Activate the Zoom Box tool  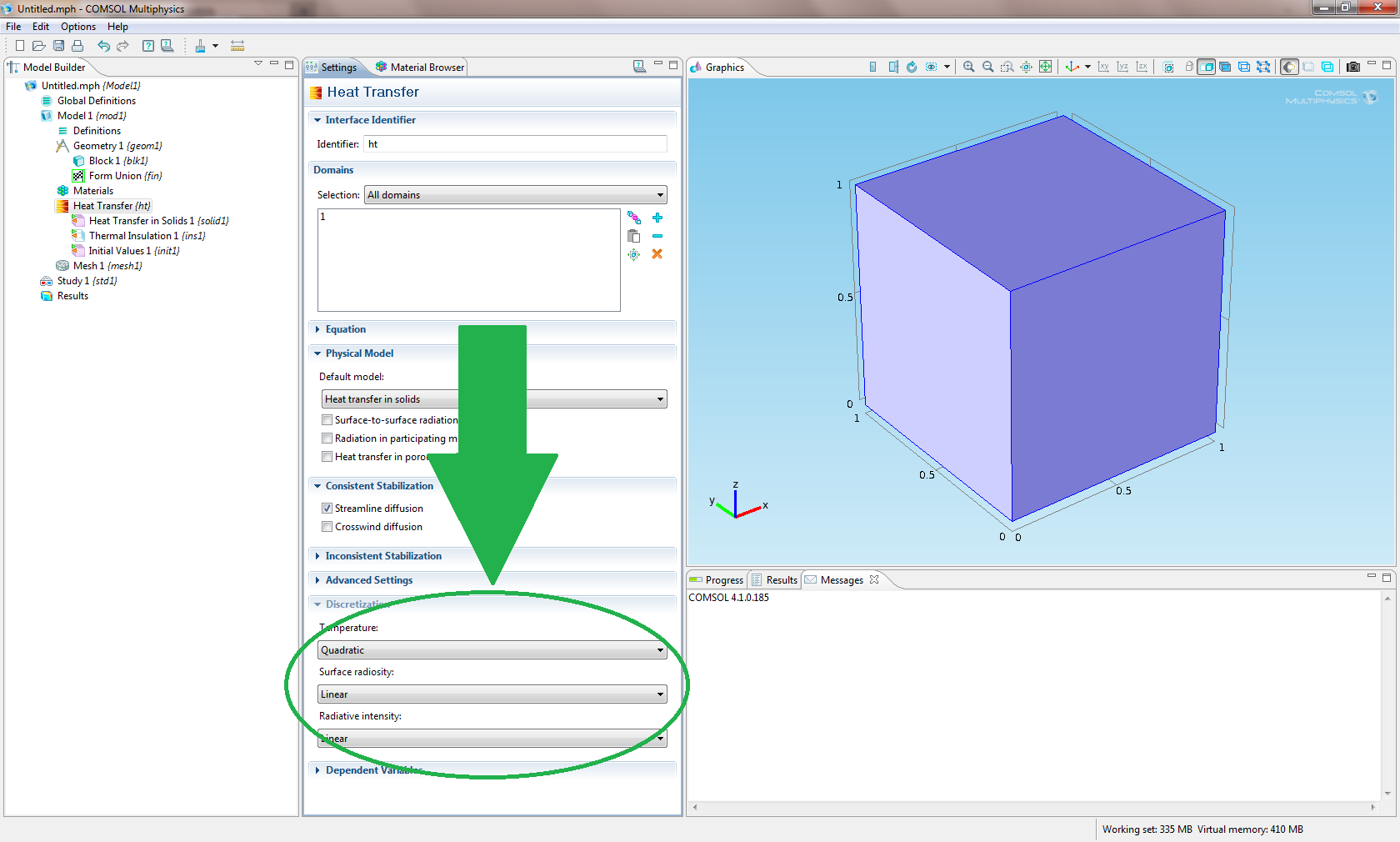[x=1007, y=67]
